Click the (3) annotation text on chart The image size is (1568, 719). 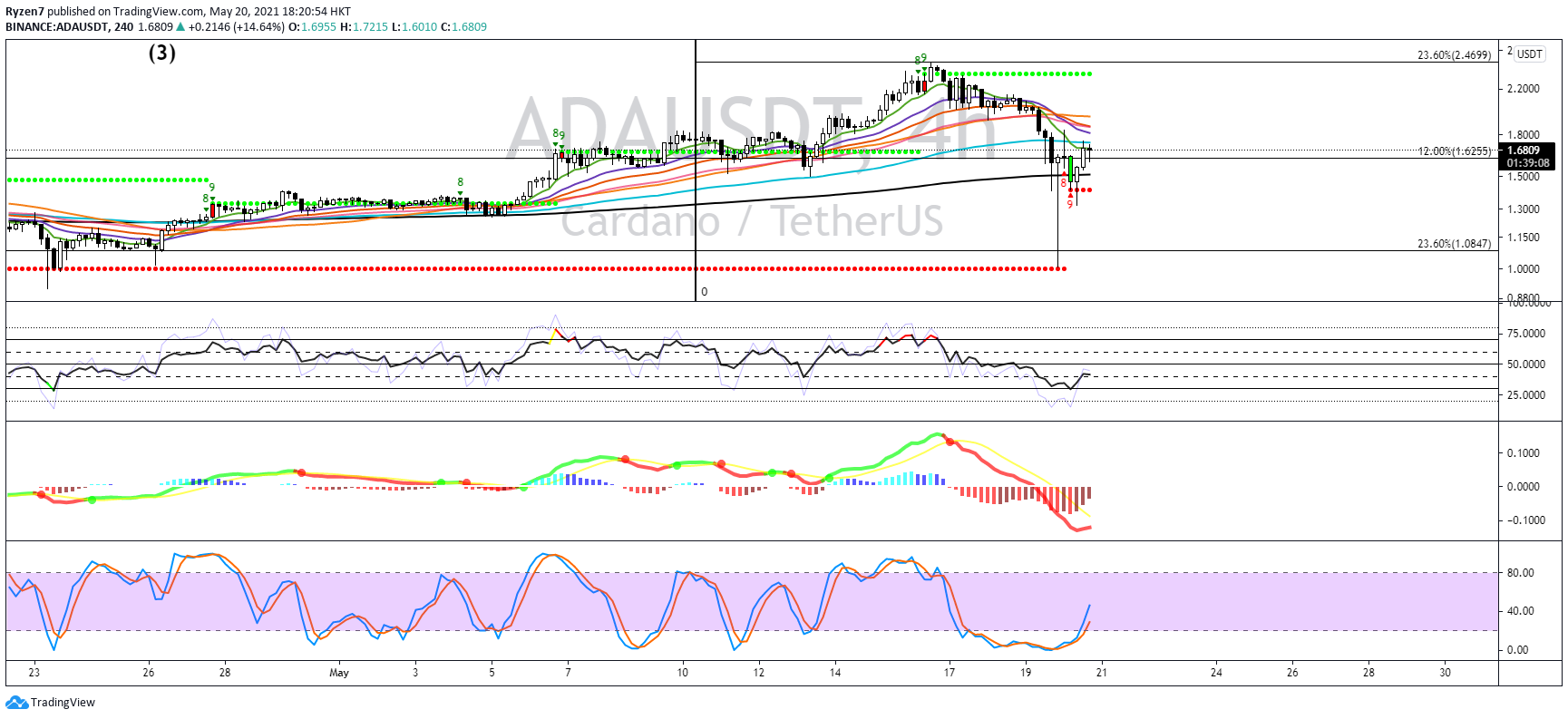click(162, 53)
